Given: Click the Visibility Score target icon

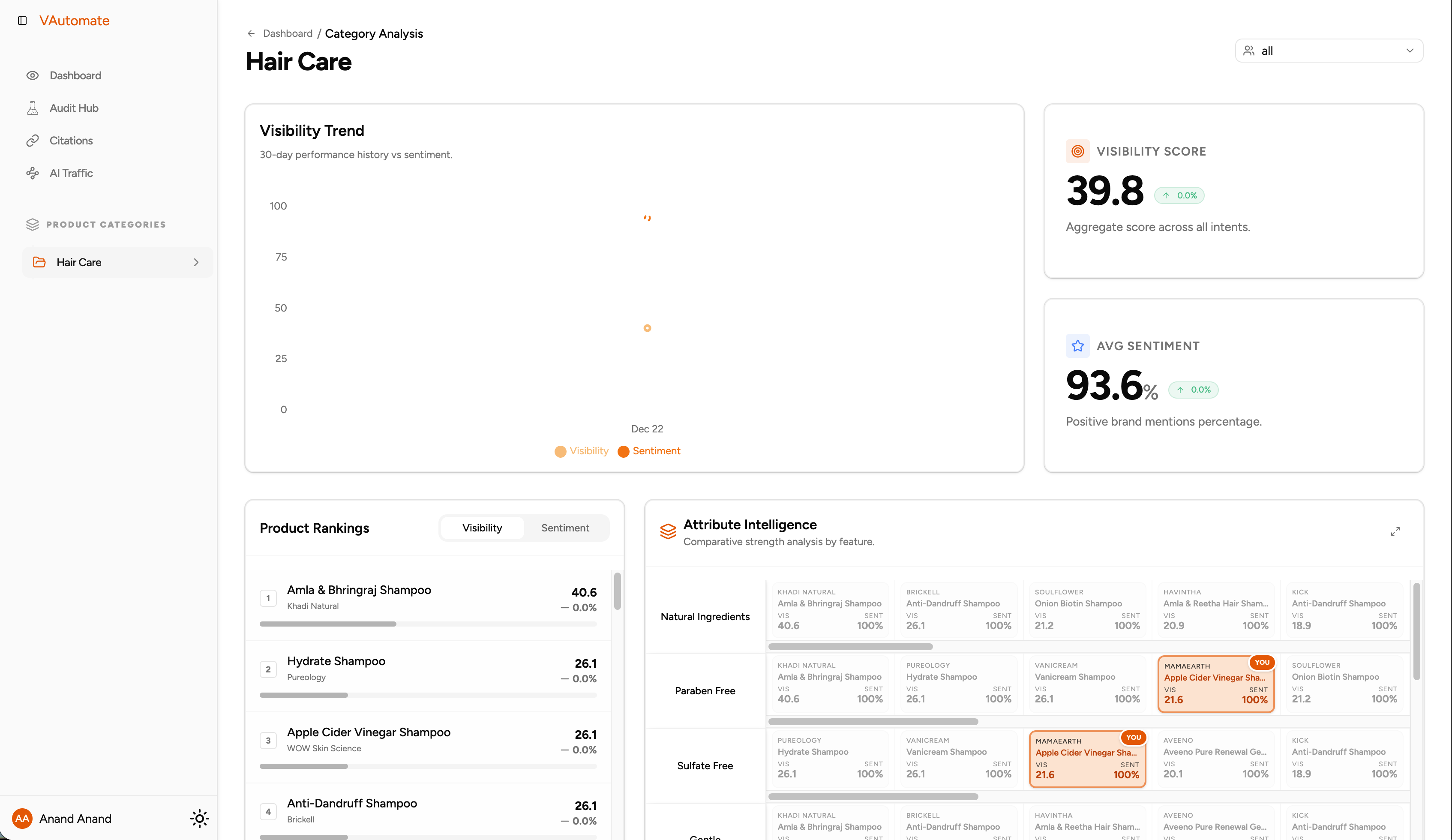Looking at the screenshot, I should point(1077,152).
